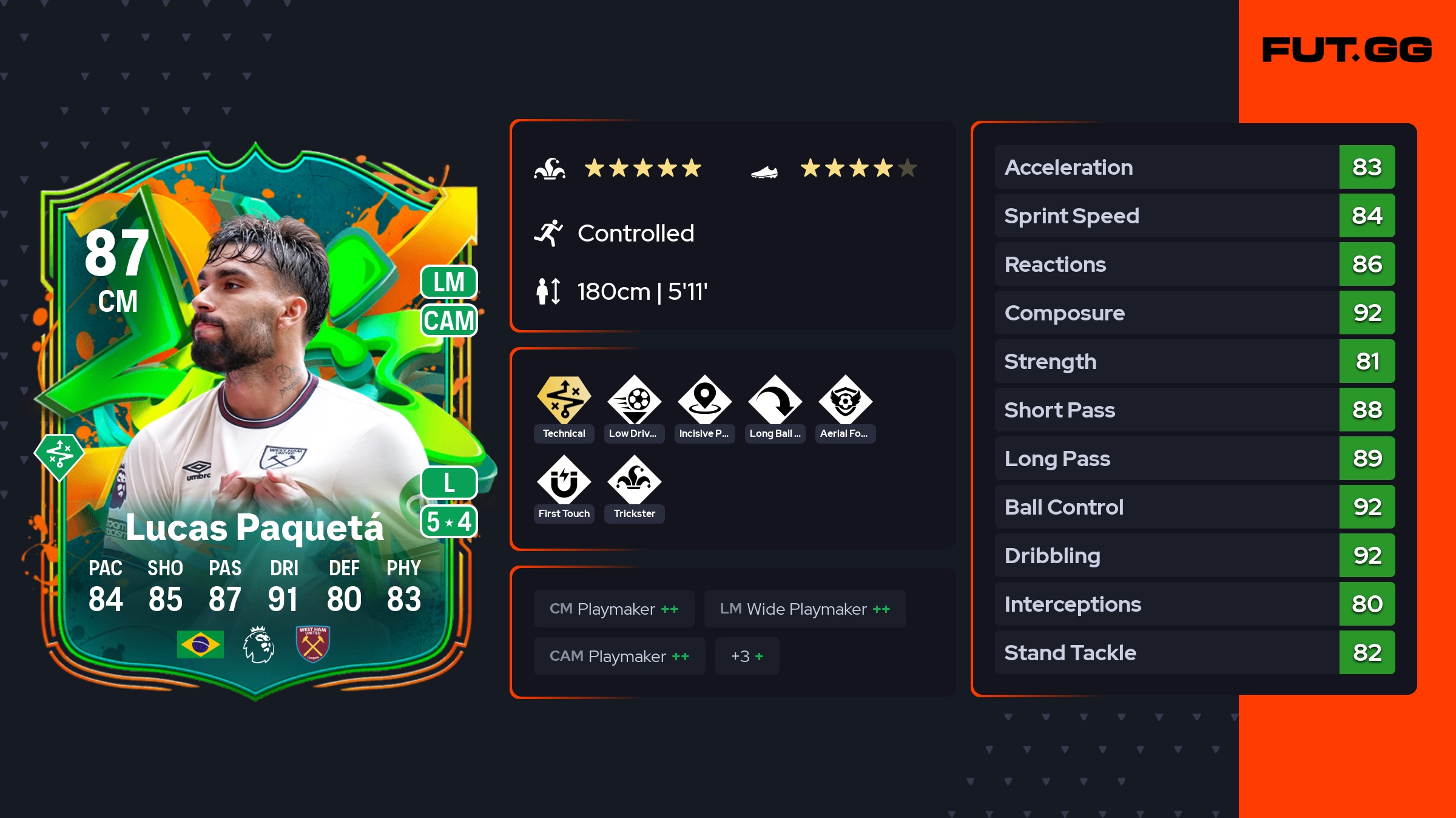1456x818 pixels.
Task: Click the five-star skill moves rating
Action: pos(643,167)
